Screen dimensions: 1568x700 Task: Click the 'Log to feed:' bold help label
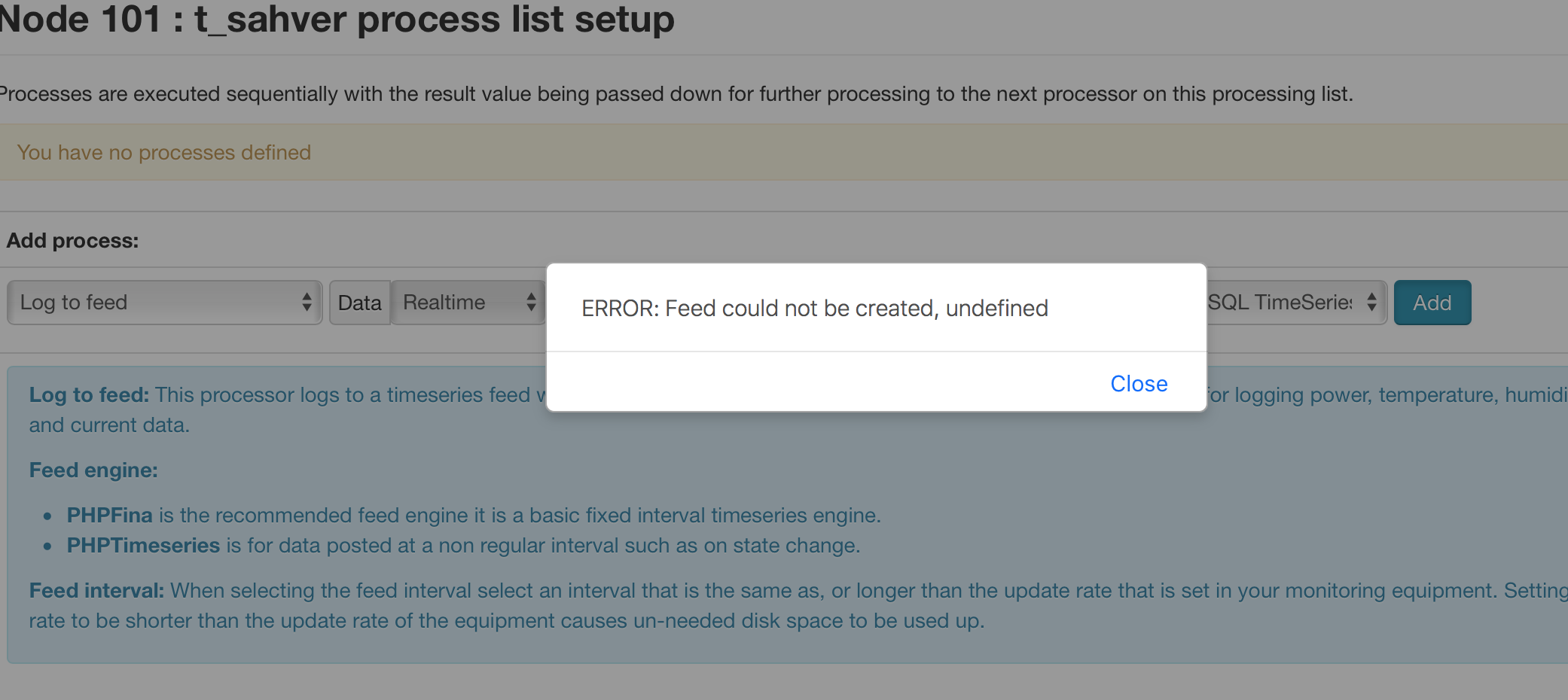click(89, 394)
